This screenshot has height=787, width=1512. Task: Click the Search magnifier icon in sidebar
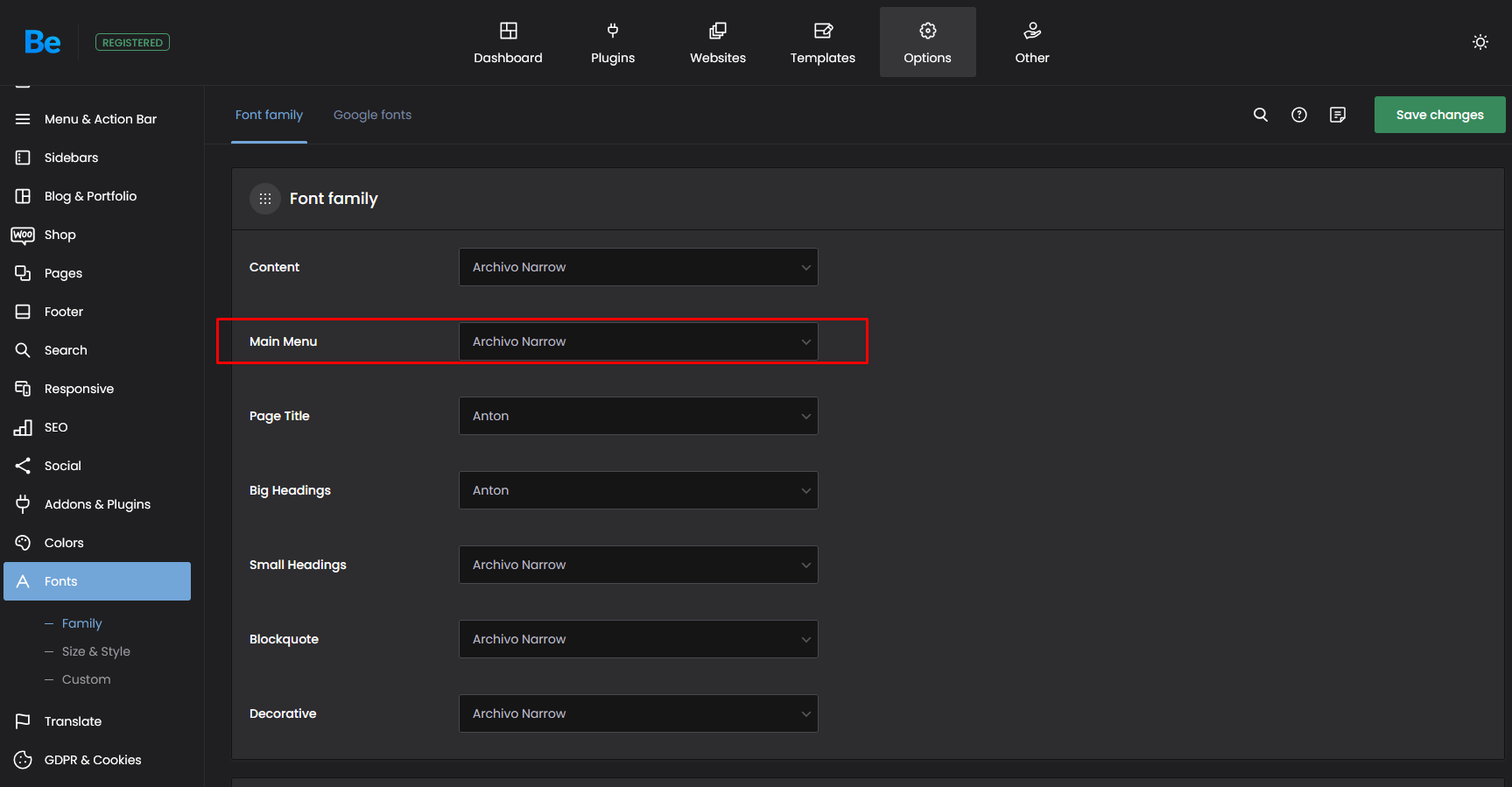click(x=23, y=350)
